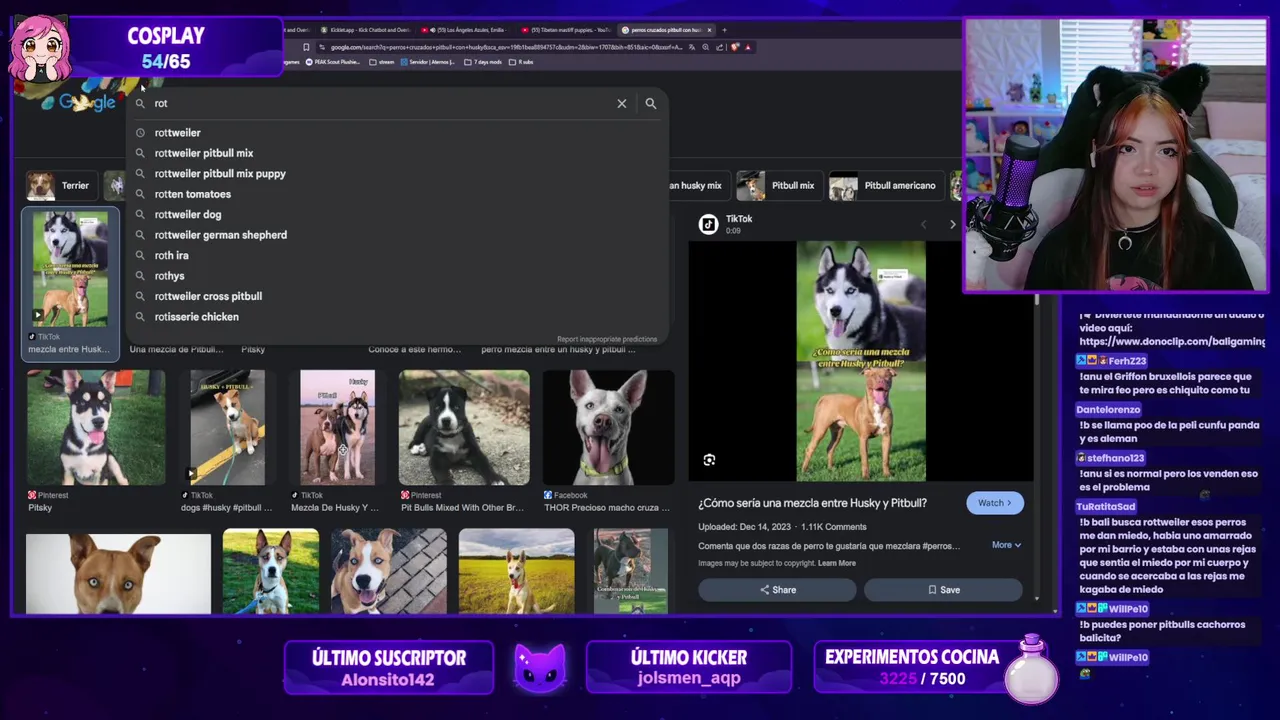Open the Brave Shields lion icon

(x=735, y=47)
